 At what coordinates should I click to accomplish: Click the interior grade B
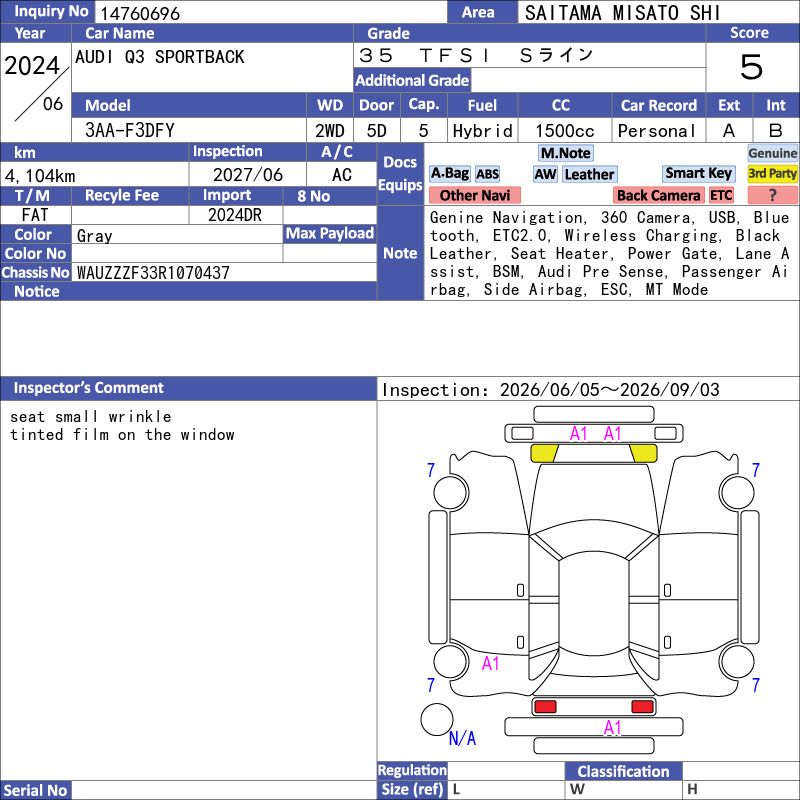[776, 131]
